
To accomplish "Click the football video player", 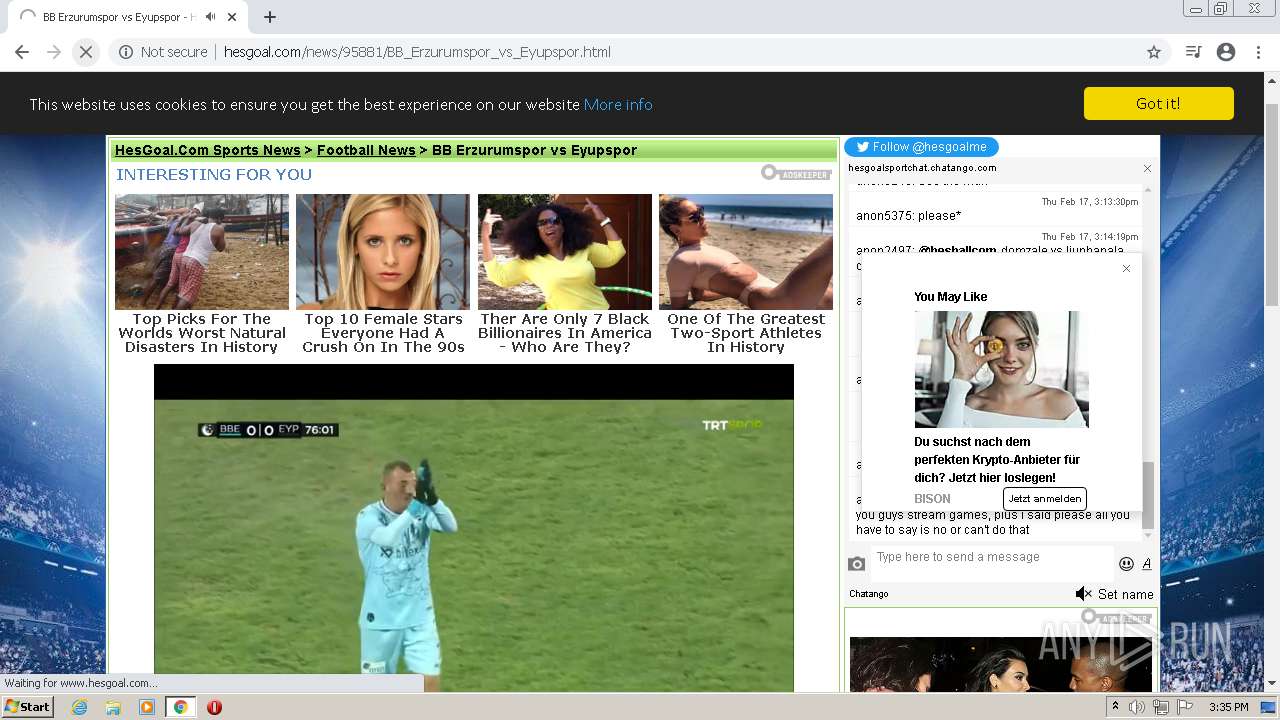I will coord(474,528).
